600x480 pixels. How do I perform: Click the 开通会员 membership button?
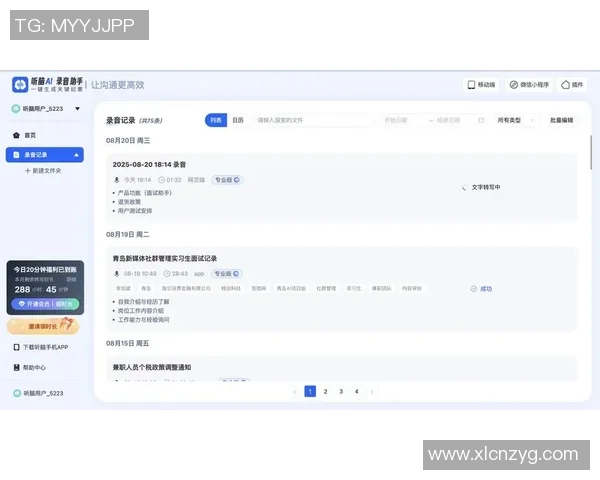tap(45, 304)
